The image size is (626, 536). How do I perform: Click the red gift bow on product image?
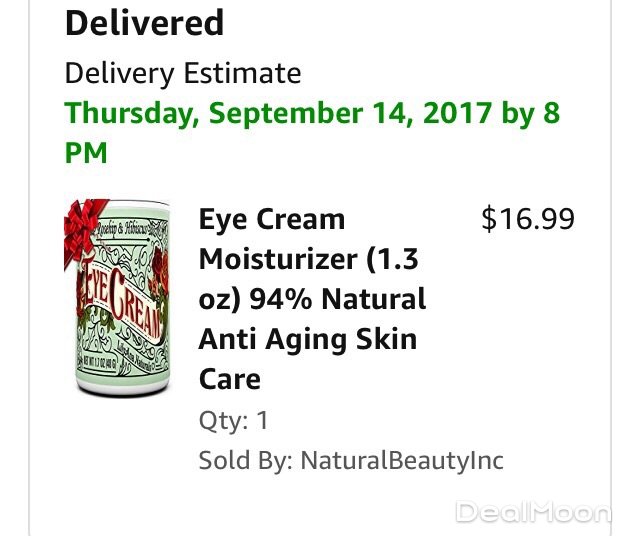[x=83, y=233]
